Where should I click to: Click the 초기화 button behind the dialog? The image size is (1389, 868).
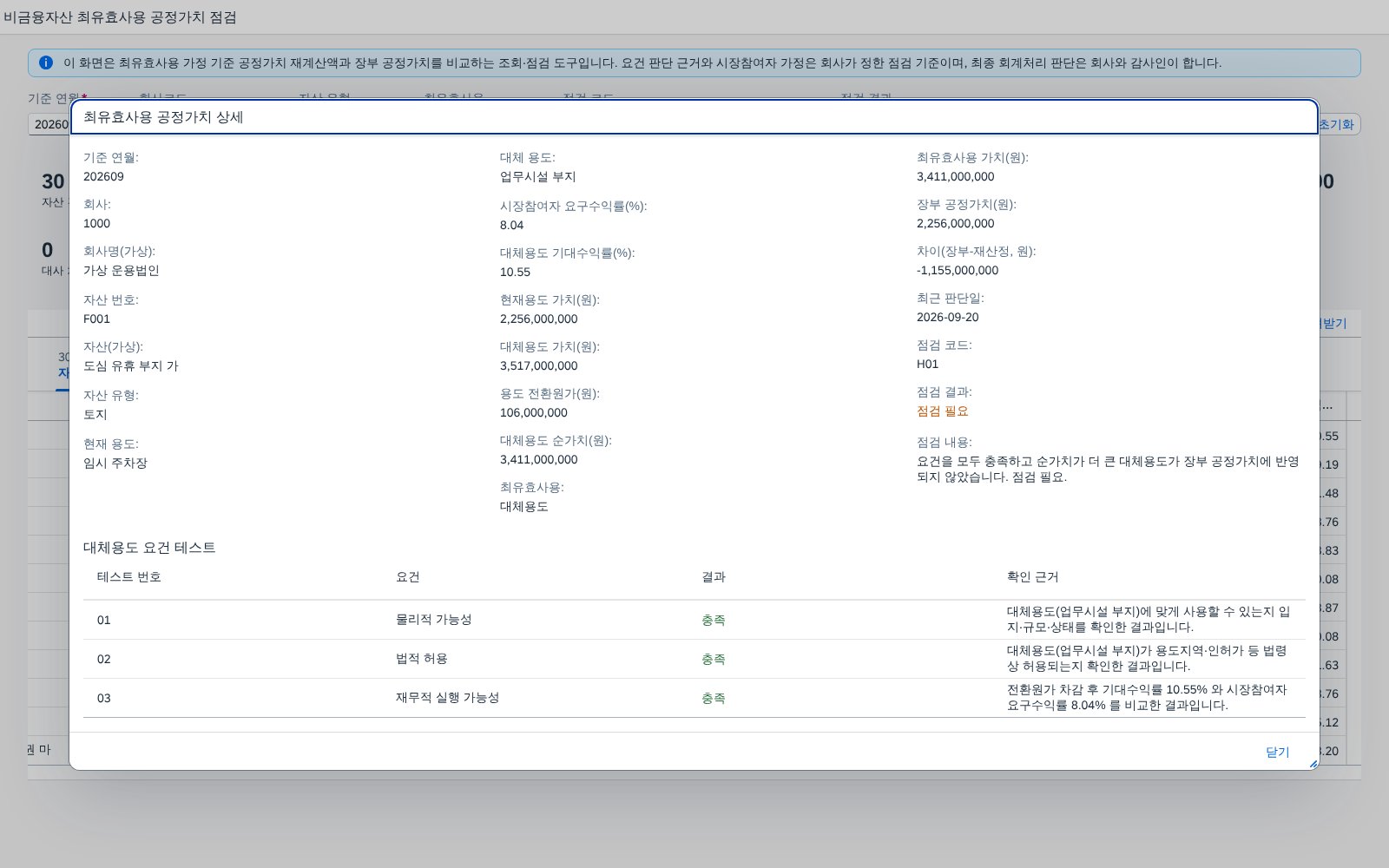click(x=1337, y=124)
